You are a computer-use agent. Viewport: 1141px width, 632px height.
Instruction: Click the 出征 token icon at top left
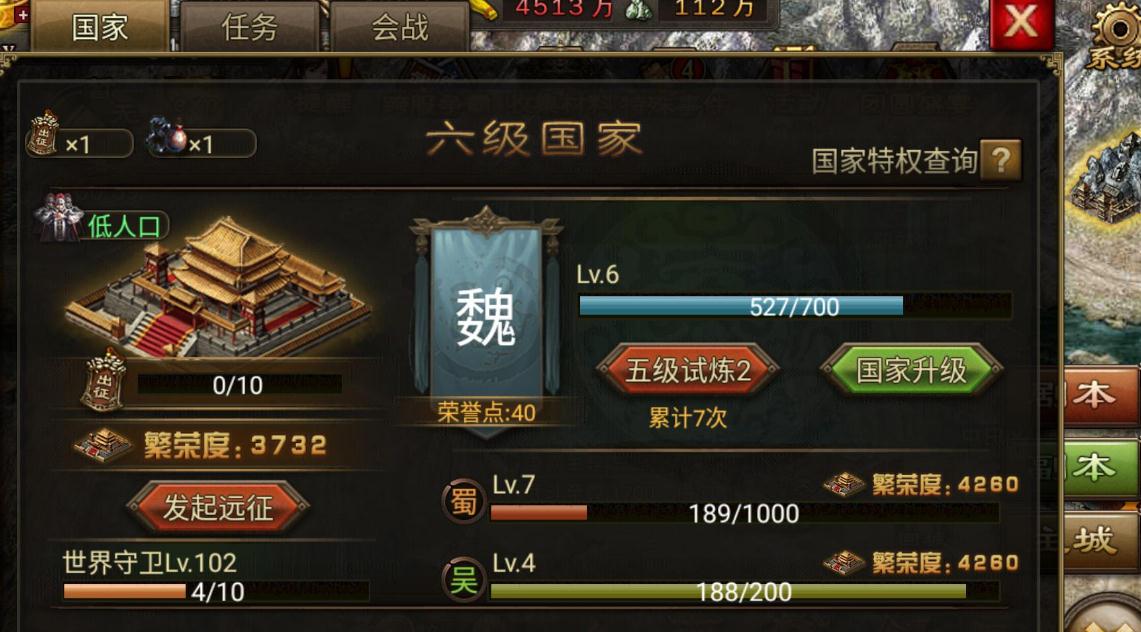[x=43, y=133]
